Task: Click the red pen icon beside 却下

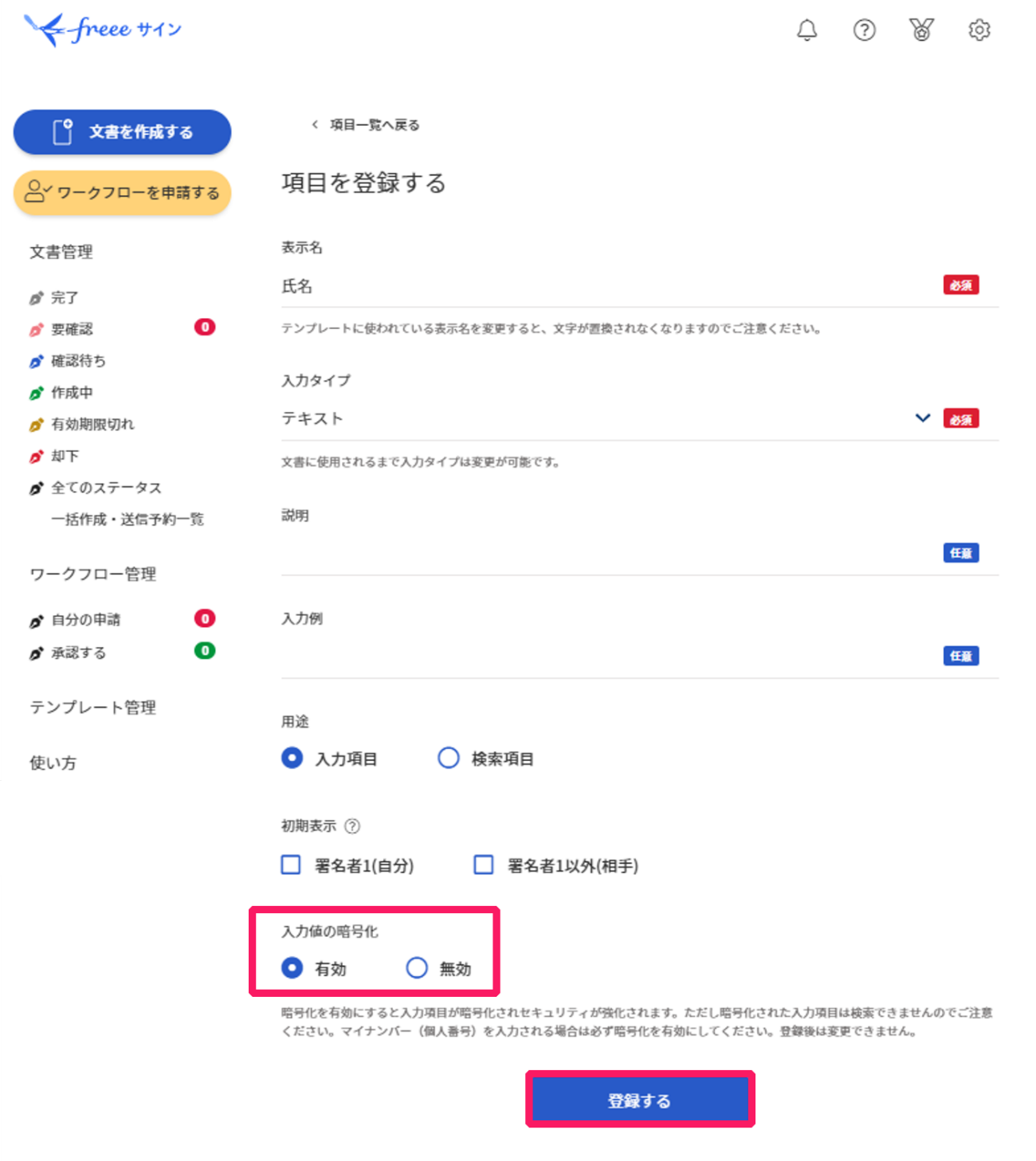Action: (x=37, y=457)
